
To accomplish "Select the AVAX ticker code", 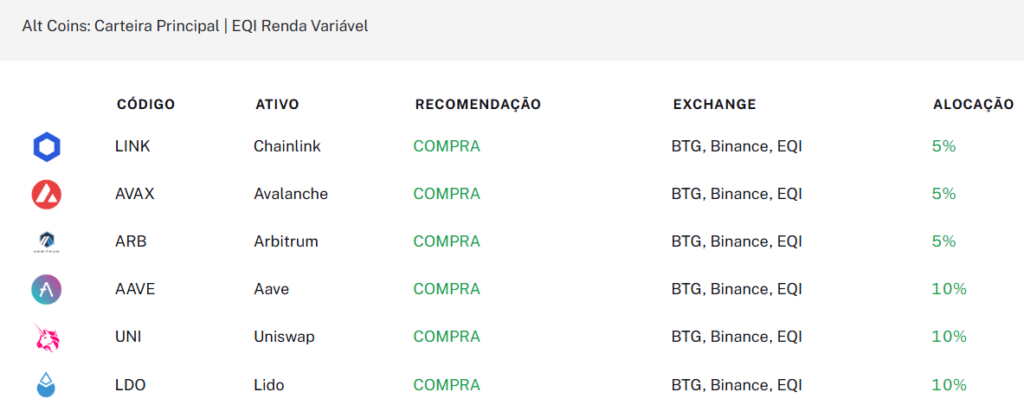I will coord(135,194).
